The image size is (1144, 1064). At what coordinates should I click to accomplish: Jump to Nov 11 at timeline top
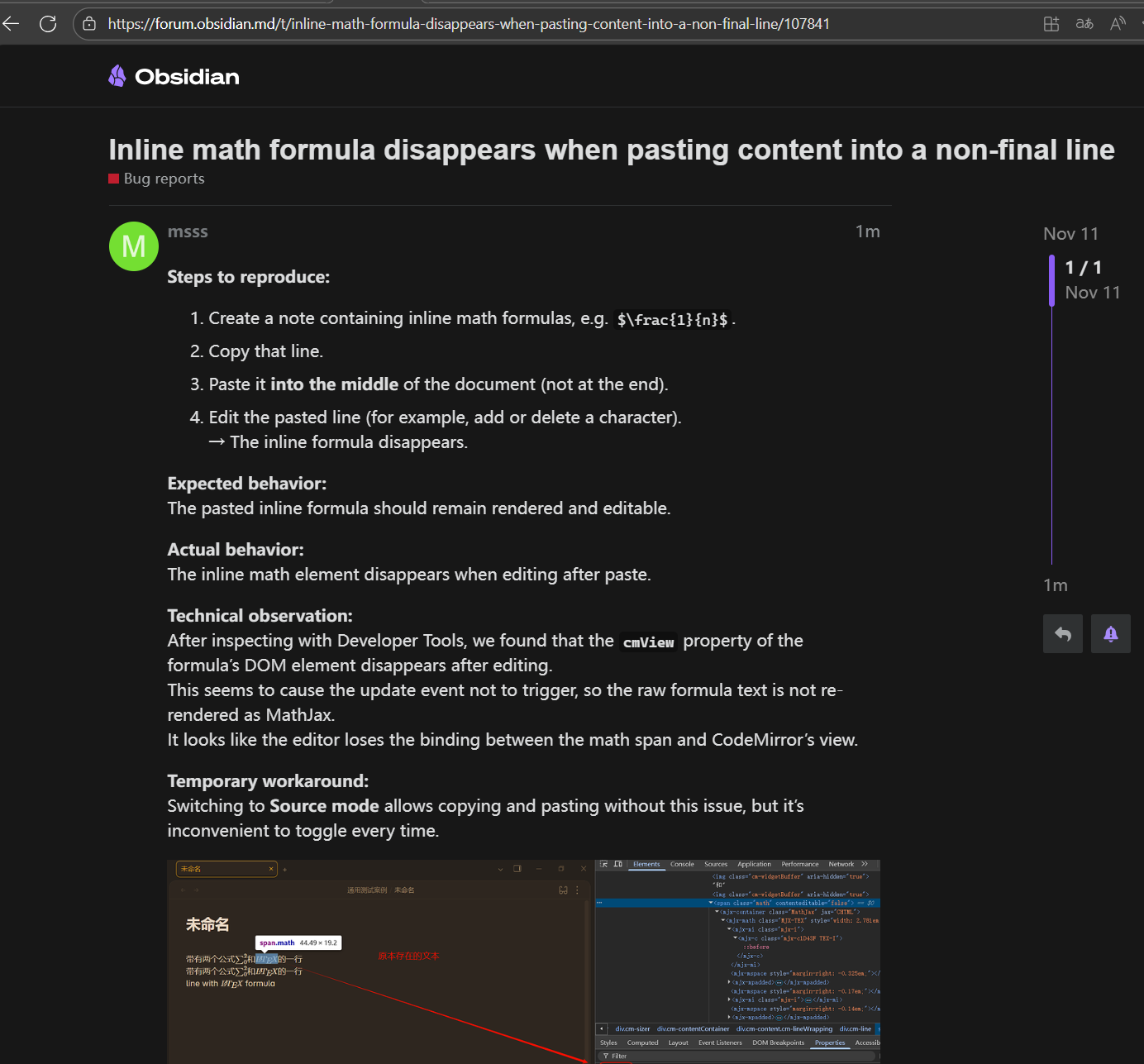tap(1070, 234)
